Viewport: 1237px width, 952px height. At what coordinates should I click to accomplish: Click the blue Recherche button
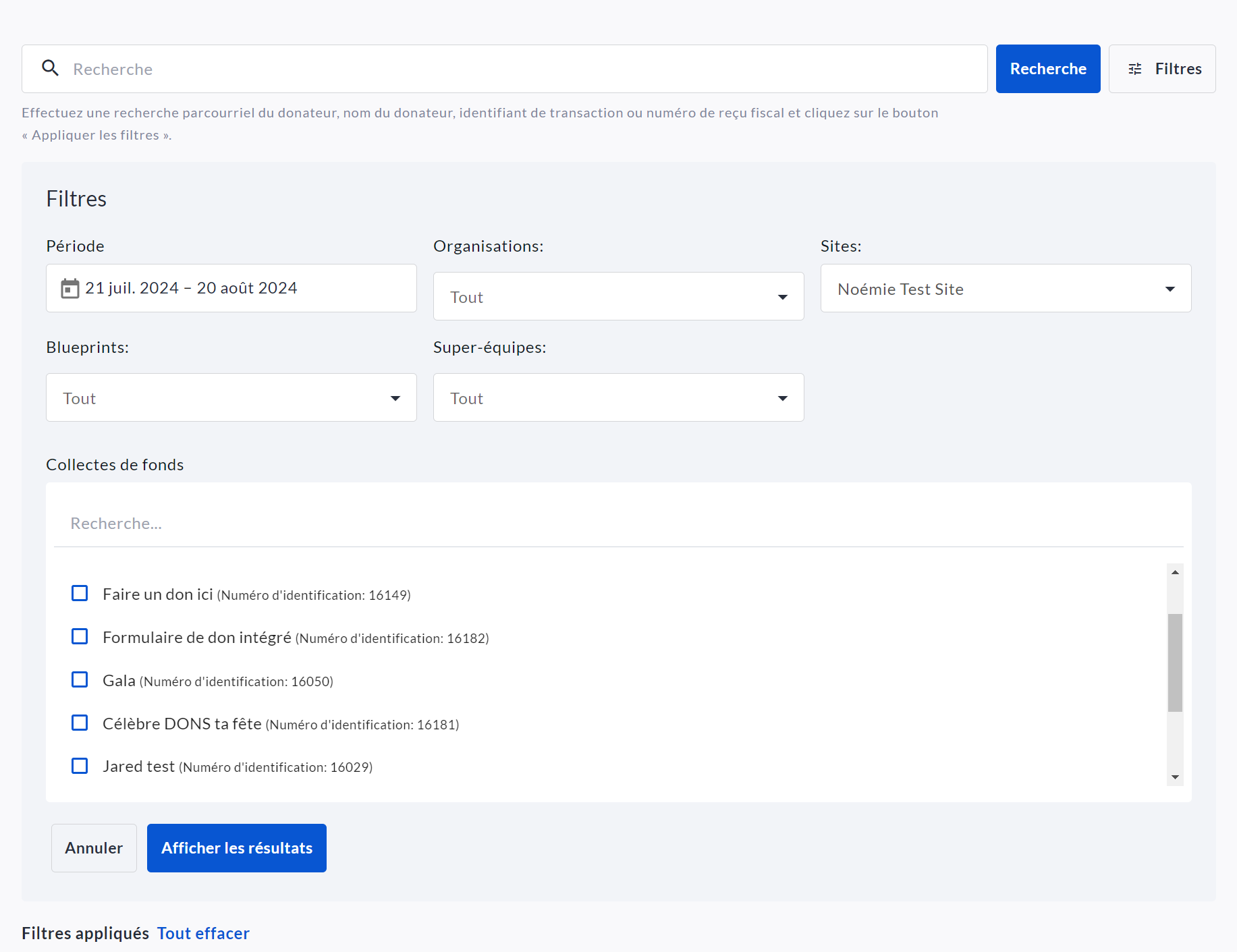[1047, 69]
